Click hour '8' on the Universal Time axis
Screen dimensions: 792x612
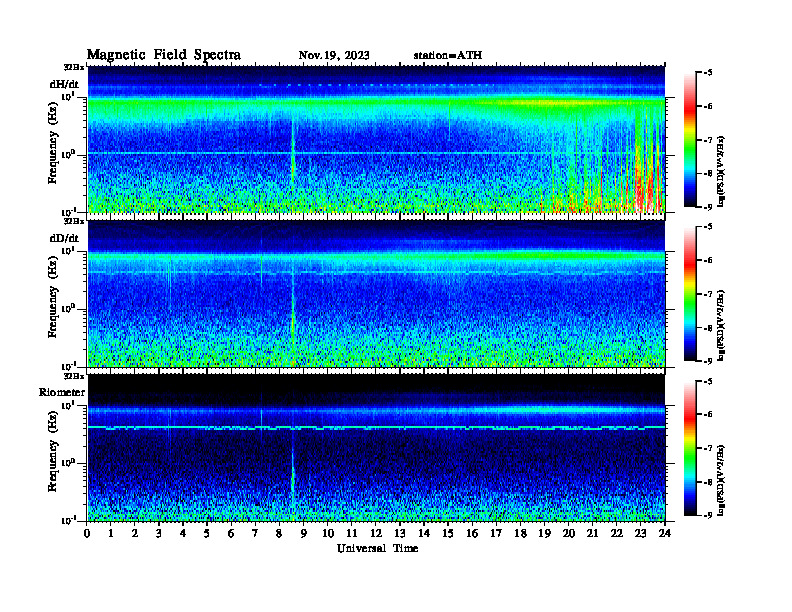coord(279,533)
